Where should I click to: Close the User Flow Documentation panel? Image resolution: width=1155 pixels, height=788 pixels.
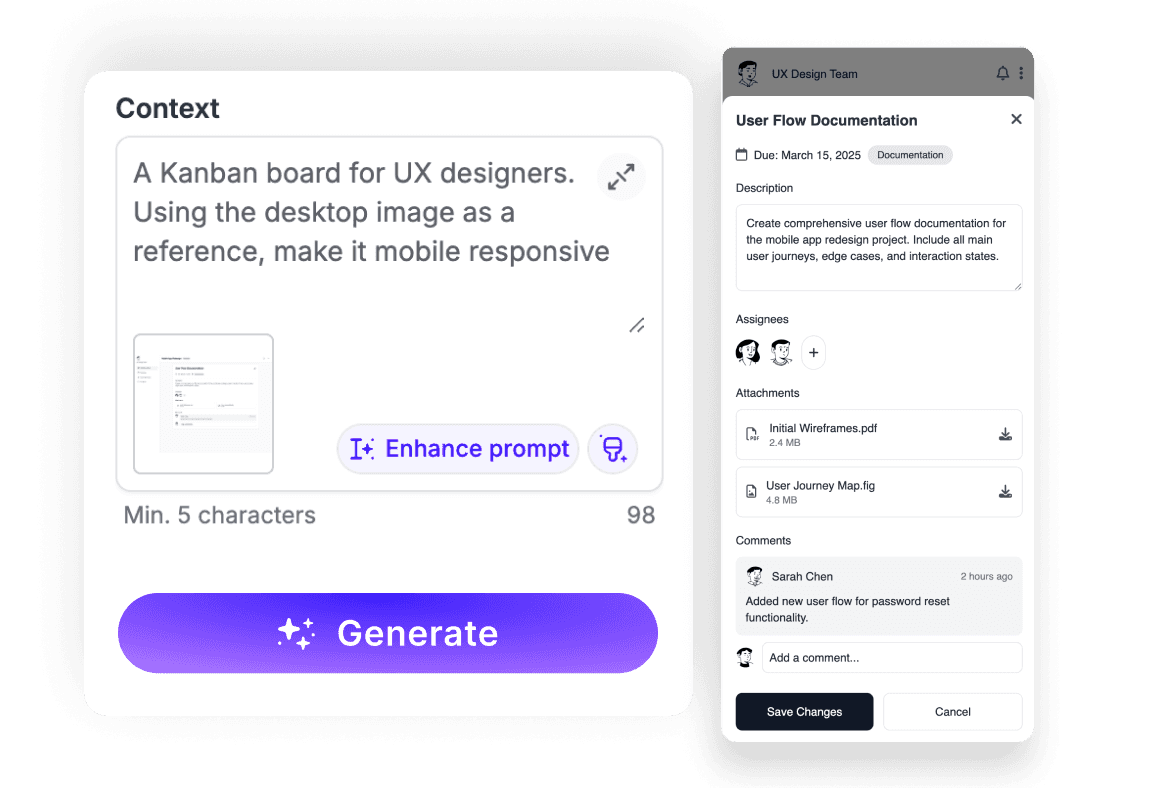(x=1016, y=119)
